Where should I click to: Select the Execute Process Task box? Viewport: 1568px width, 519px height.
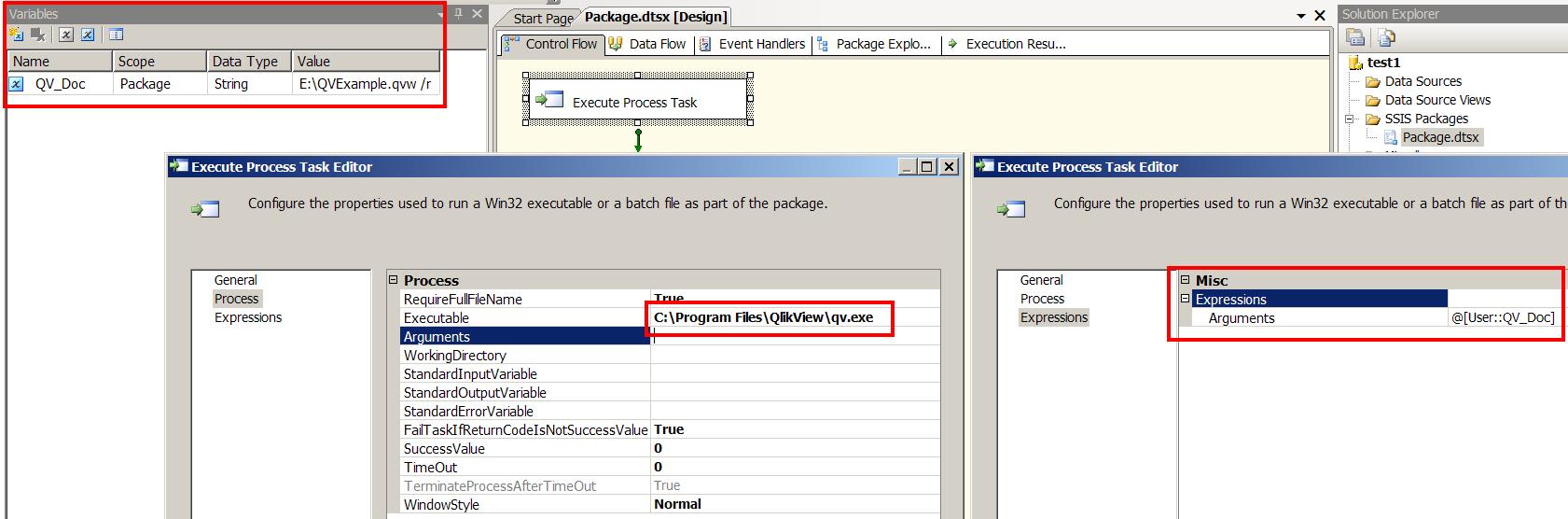coord(638,100)
